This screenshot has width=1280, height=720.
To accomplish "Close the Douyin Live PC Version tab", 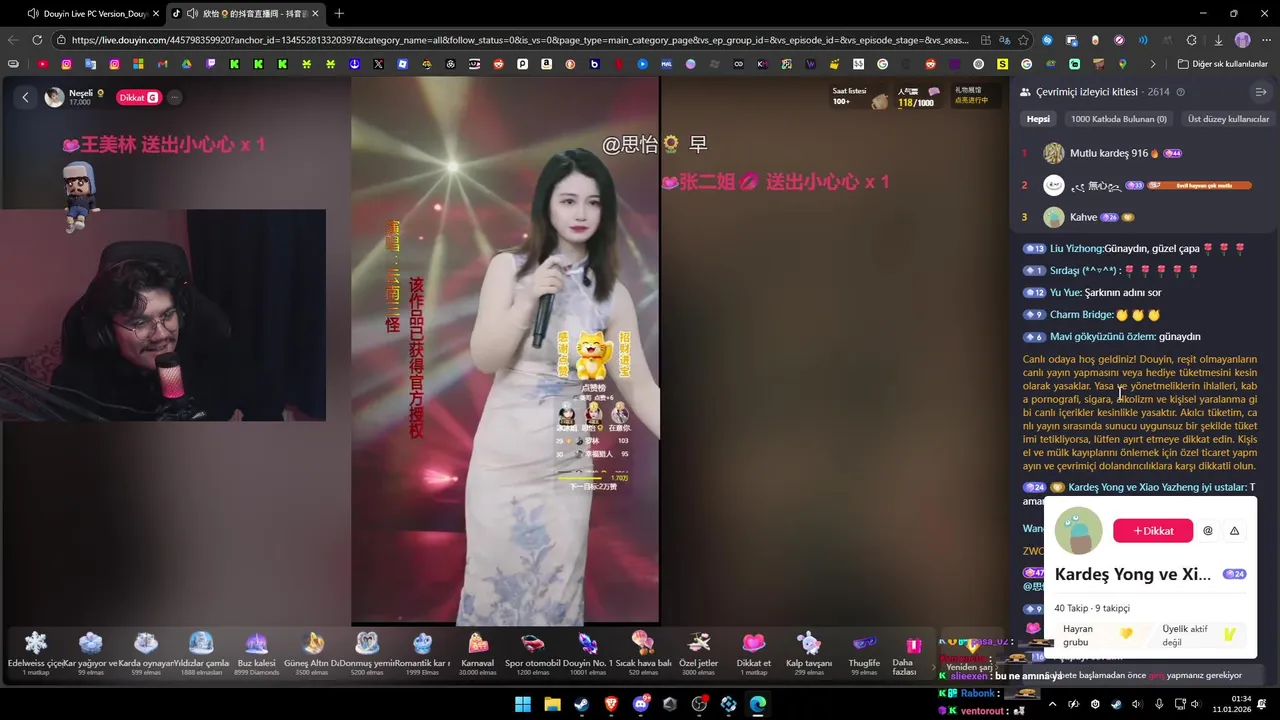I will (155, 13).
